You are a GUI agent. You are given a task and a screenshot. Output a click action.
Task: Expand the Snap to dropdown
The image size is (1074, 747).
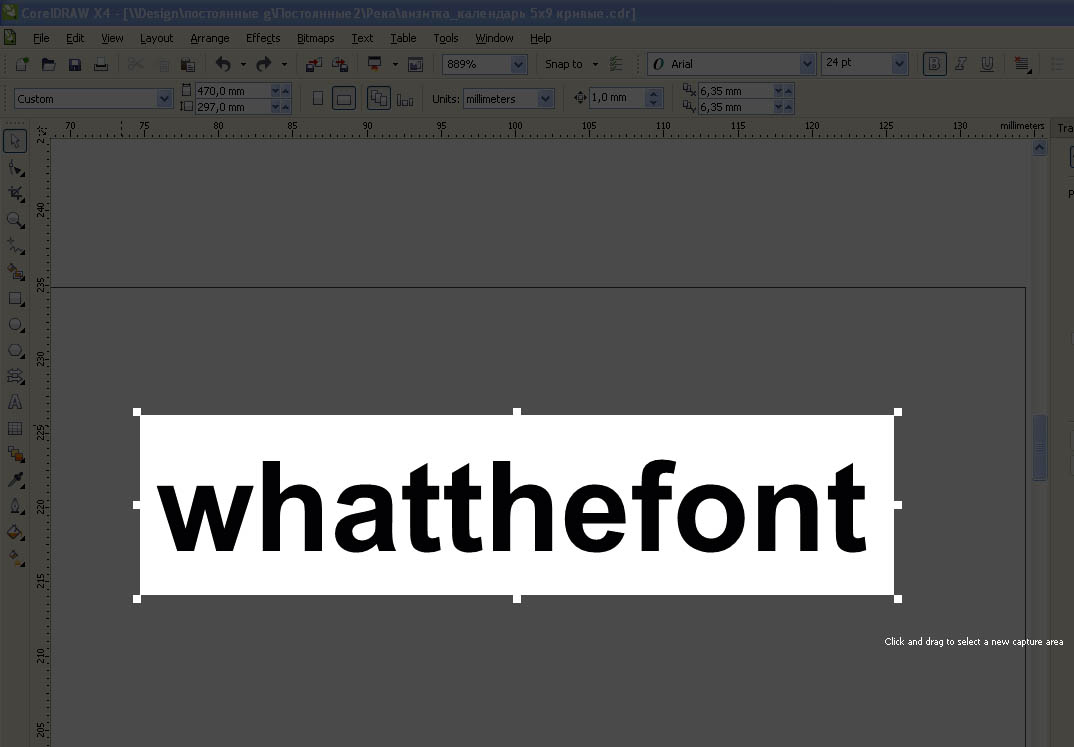(595, 64)
